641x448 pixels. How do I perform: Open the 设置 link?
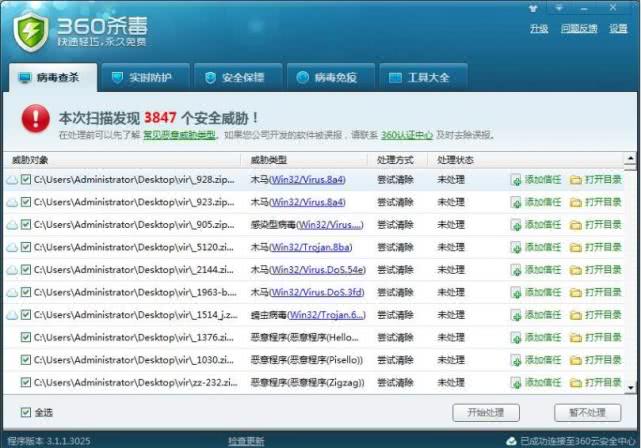(x=618, y=29)
